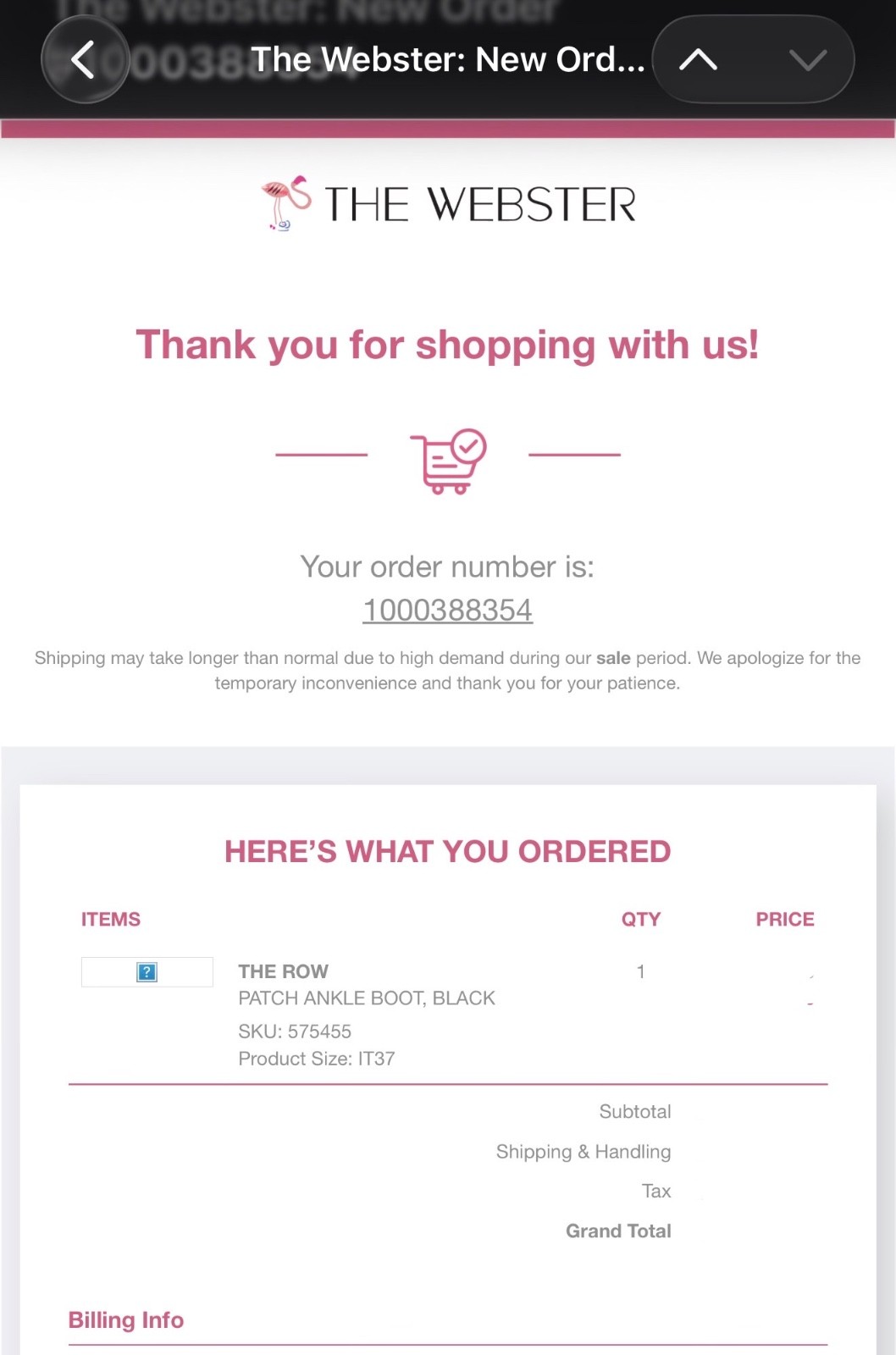The height and width of the screenshot is (1355, 896).
Task: Click the SKU: 575455 text
Action: click(294, 1031)
